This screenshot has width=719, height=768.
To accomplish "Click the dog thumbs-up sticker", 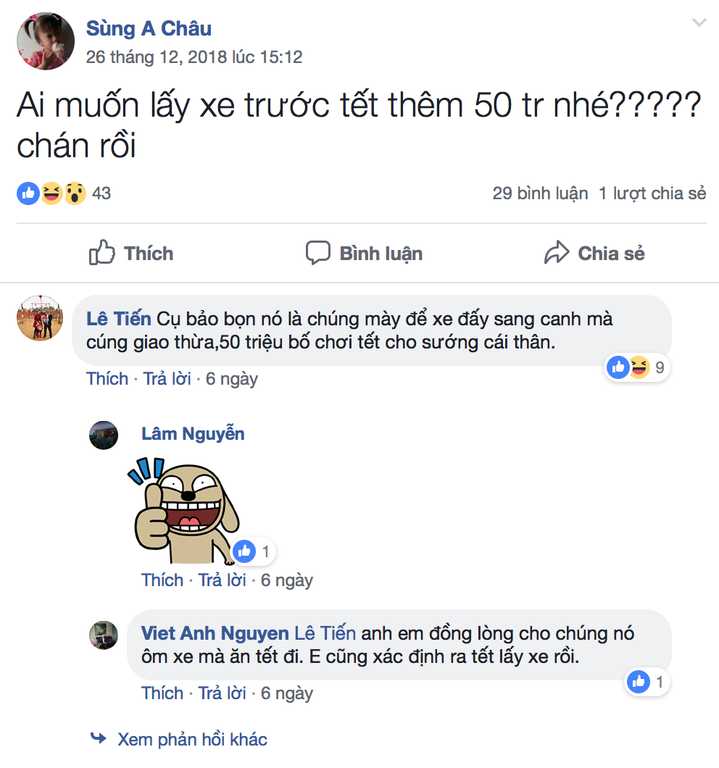I will (184, 510).
